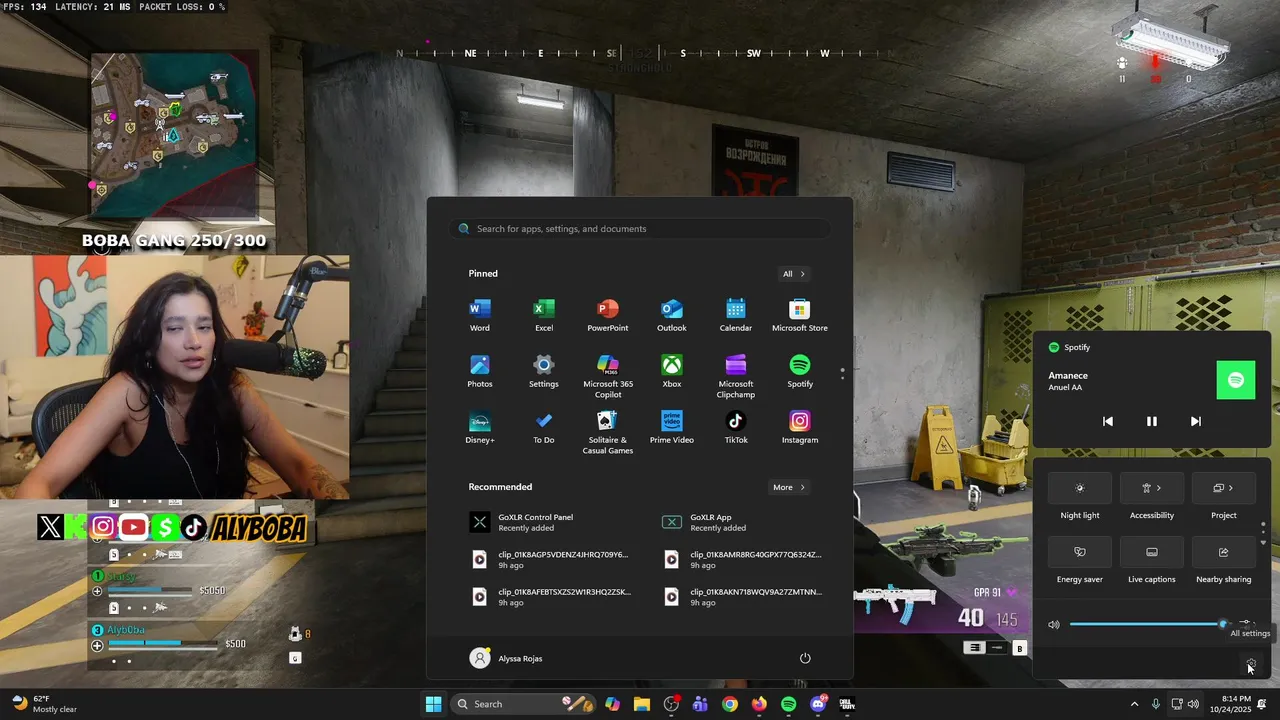Image resolution: width=1280 pixels, height=720 pixels.
Task: Open the Xbox app
Action: point(672,370)
